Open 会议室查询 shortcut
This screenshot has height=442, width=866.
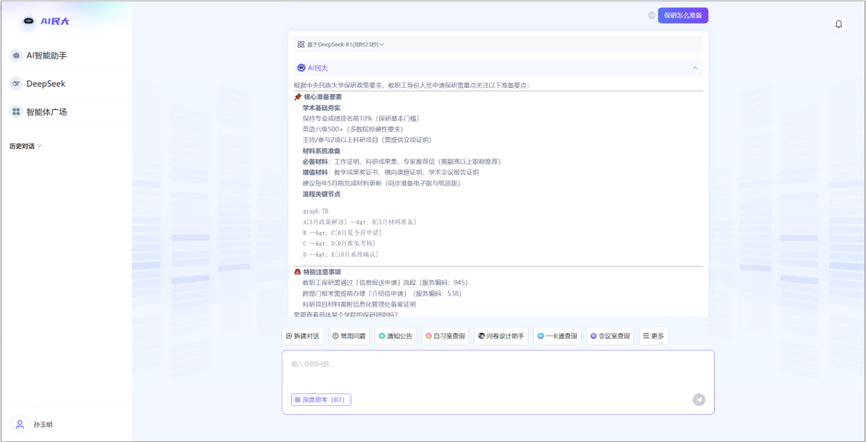pos(610,336)
